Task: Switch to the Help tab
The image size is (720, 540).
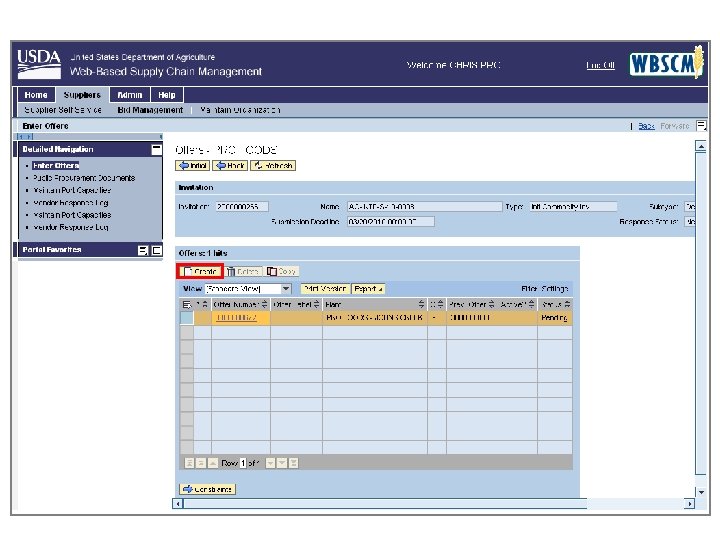Action: click(167, 95)
